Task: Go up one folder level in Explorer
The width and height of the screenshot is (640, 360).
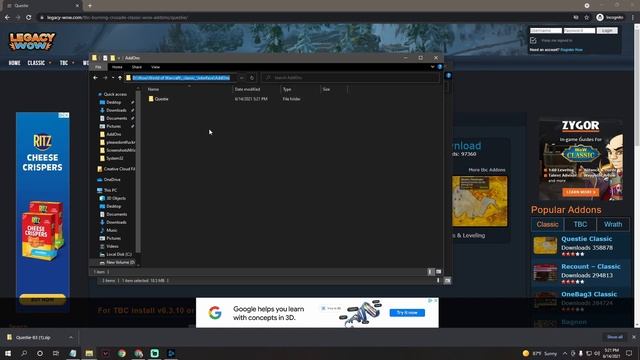Action: click(x=120, y=78)
